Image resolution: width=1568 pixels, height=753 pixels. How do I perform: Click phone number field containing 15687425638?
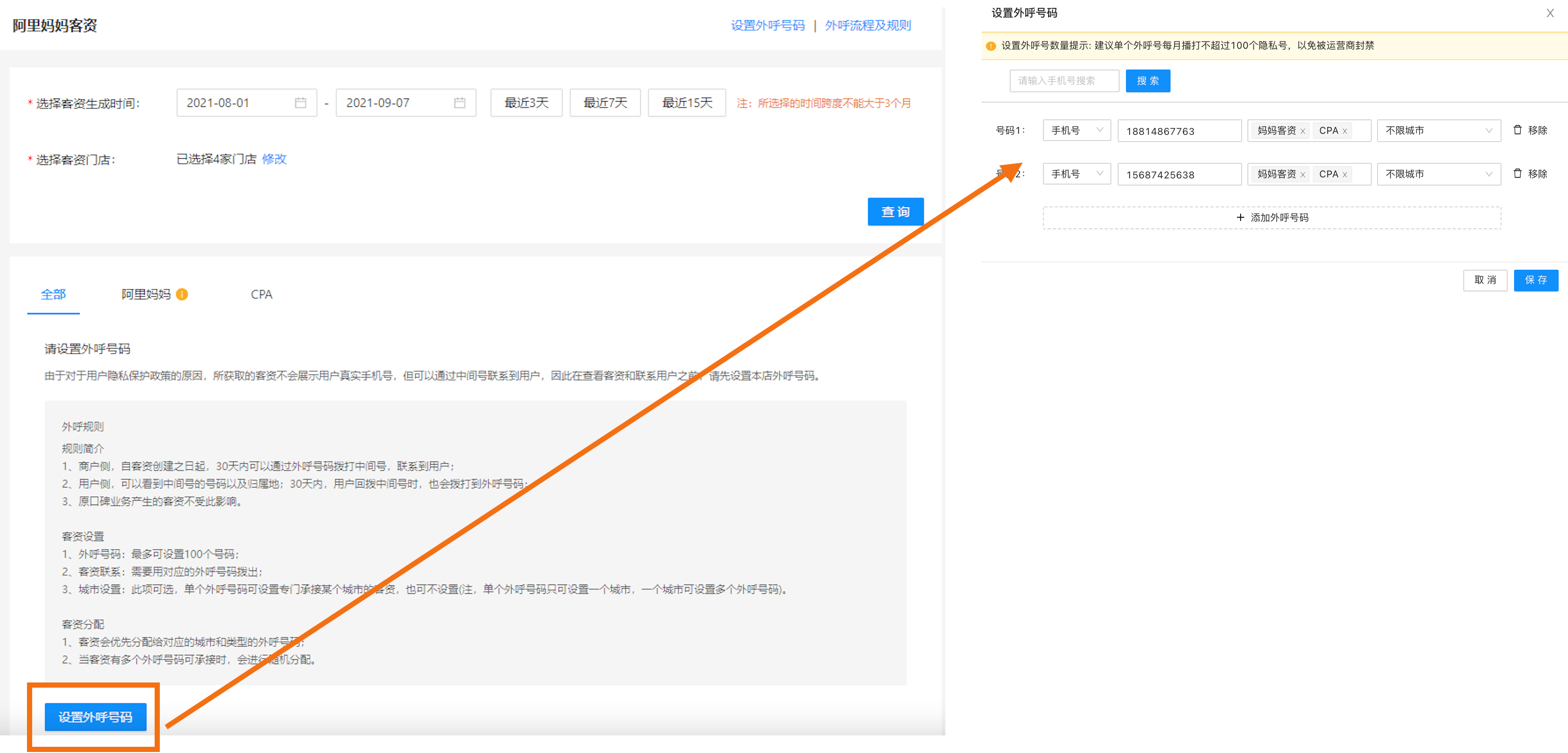click(1180, 174)
